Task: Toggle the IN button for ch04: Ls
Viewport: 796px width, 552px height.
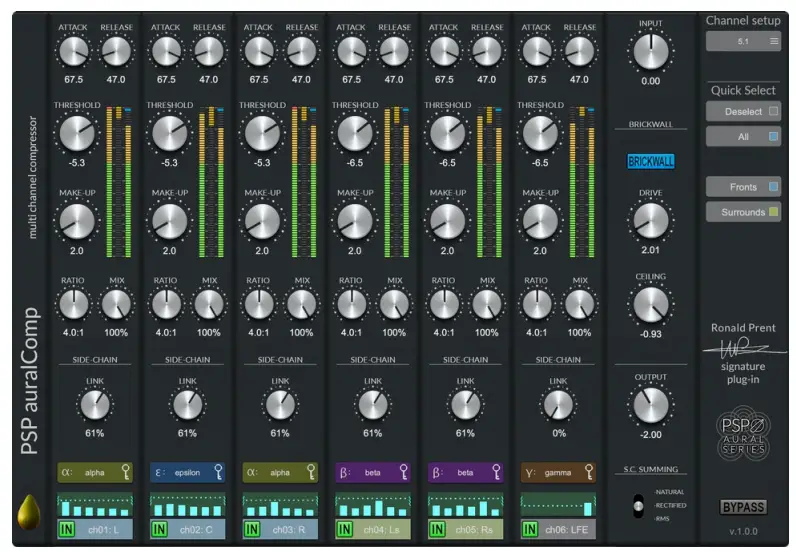Action: point(344,529)
